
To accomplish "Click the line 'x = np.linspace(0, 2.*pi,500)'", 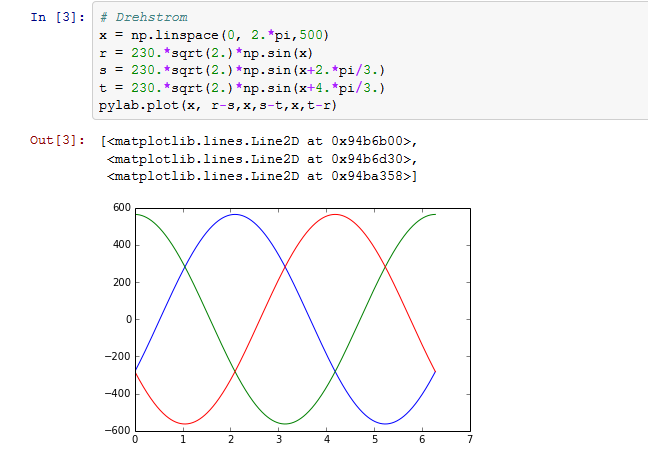I will (214, 35).
